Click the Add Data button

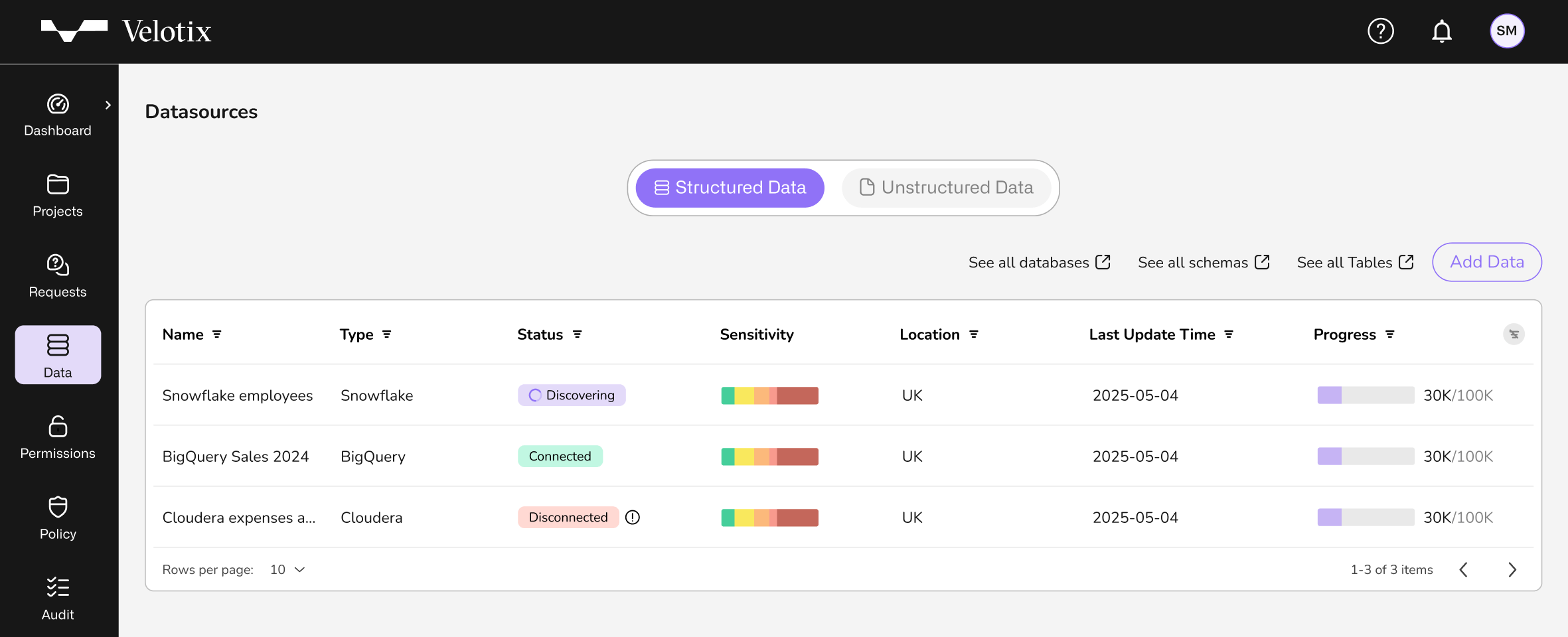pos(1487,262)
